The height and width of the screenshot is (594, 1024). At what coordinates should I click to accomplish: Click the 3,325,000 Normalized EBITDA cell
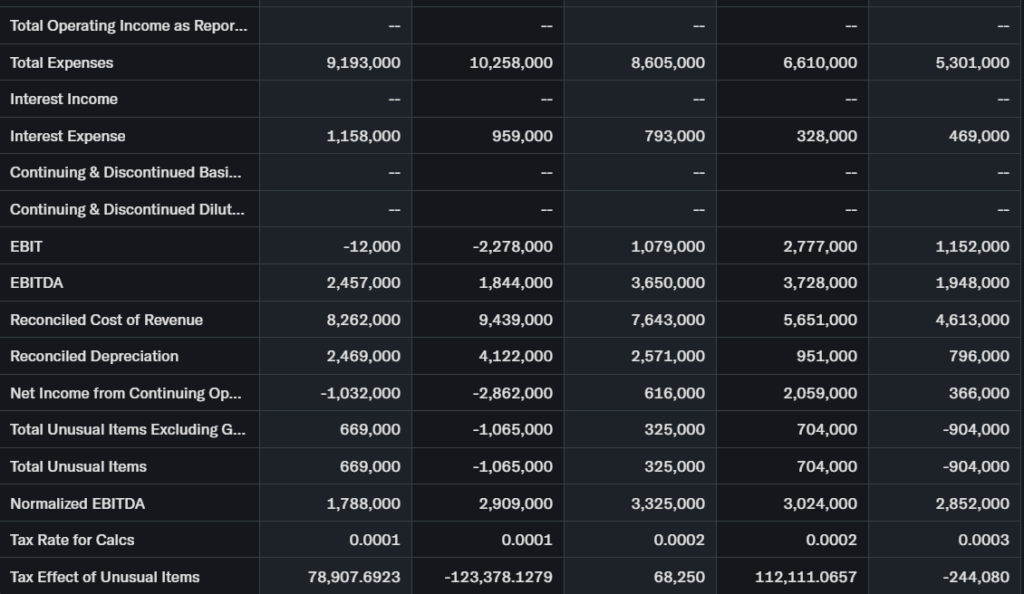667,503
